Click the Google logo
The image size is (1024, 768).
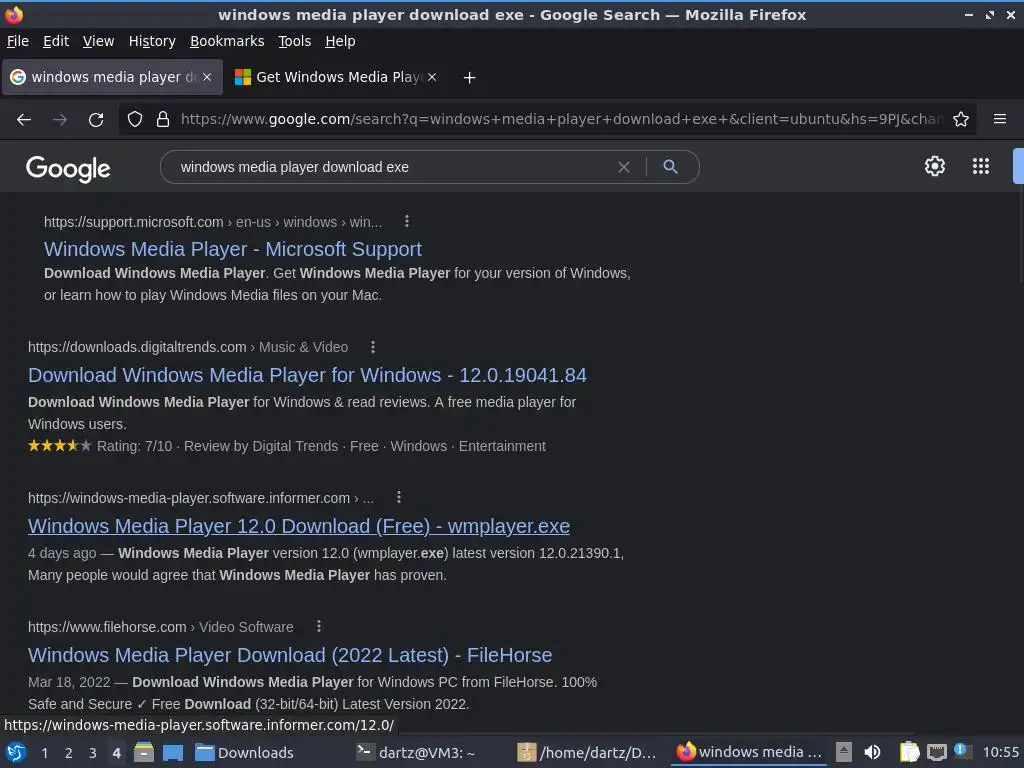pos(68,168)
